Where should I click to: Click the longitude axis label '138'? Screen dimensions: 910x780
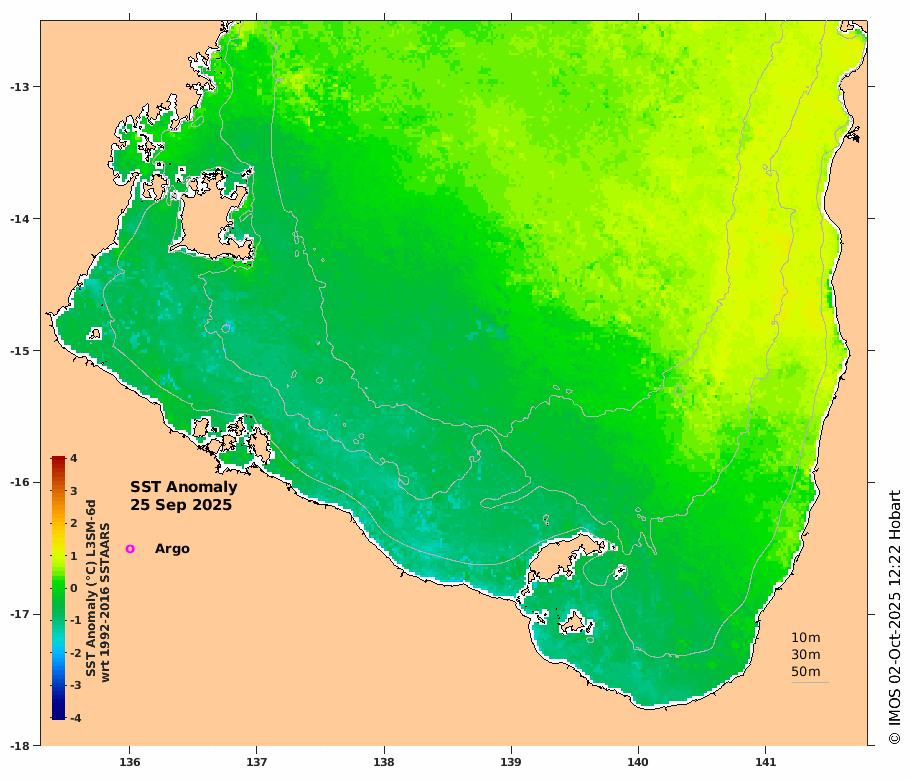coord(384,762)
